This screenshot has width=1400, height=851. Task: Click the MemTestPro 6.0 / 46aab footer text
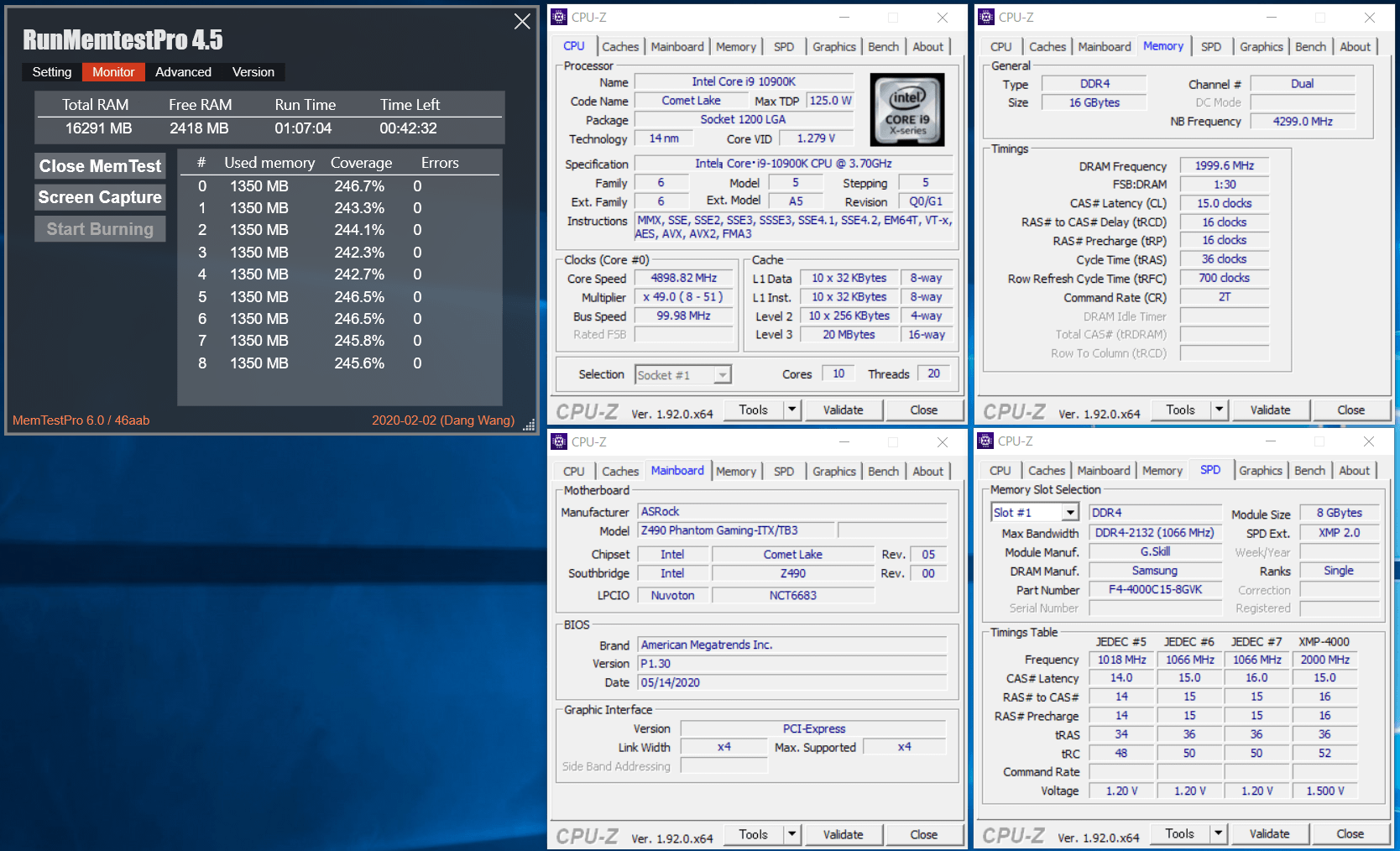coord(81,420)
